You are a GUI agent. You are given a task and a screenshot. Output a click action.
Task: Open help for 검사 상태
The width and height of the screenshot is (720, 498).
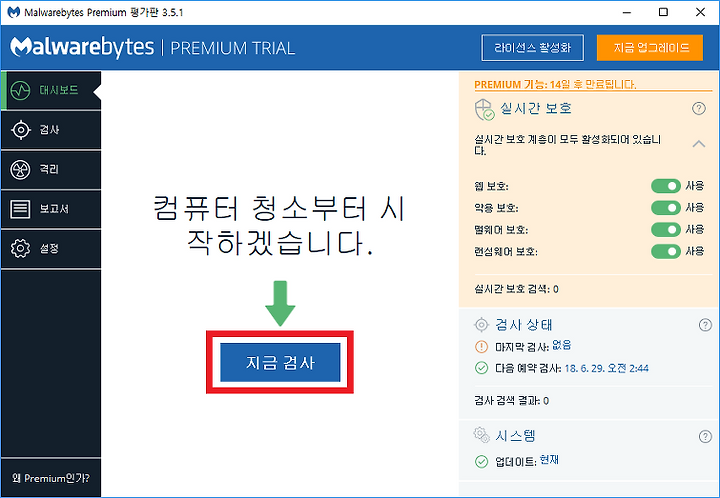click(705, 325)
